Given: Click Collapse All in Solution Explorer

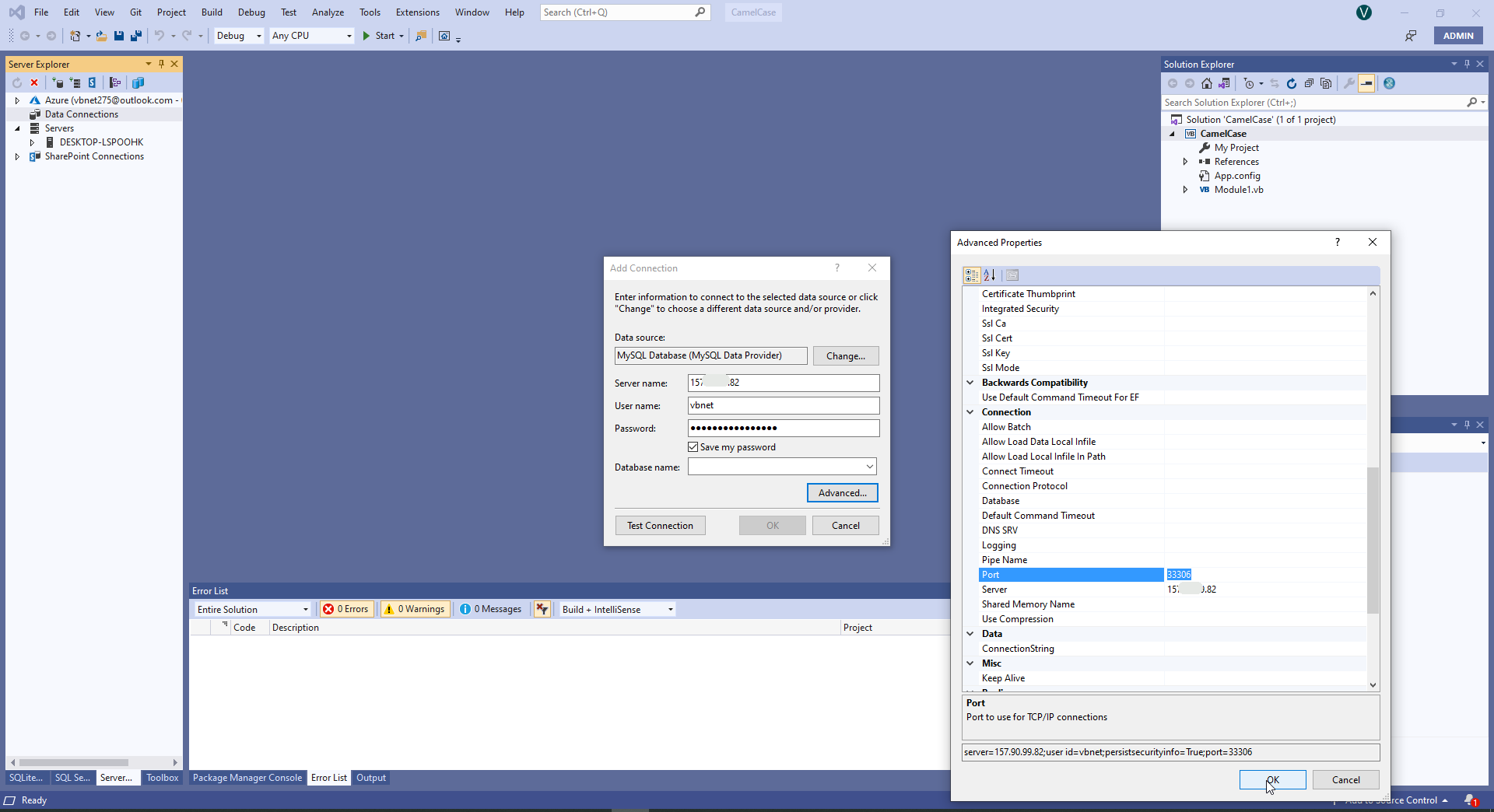Looking at the screenshot, I should (1309, 83).
